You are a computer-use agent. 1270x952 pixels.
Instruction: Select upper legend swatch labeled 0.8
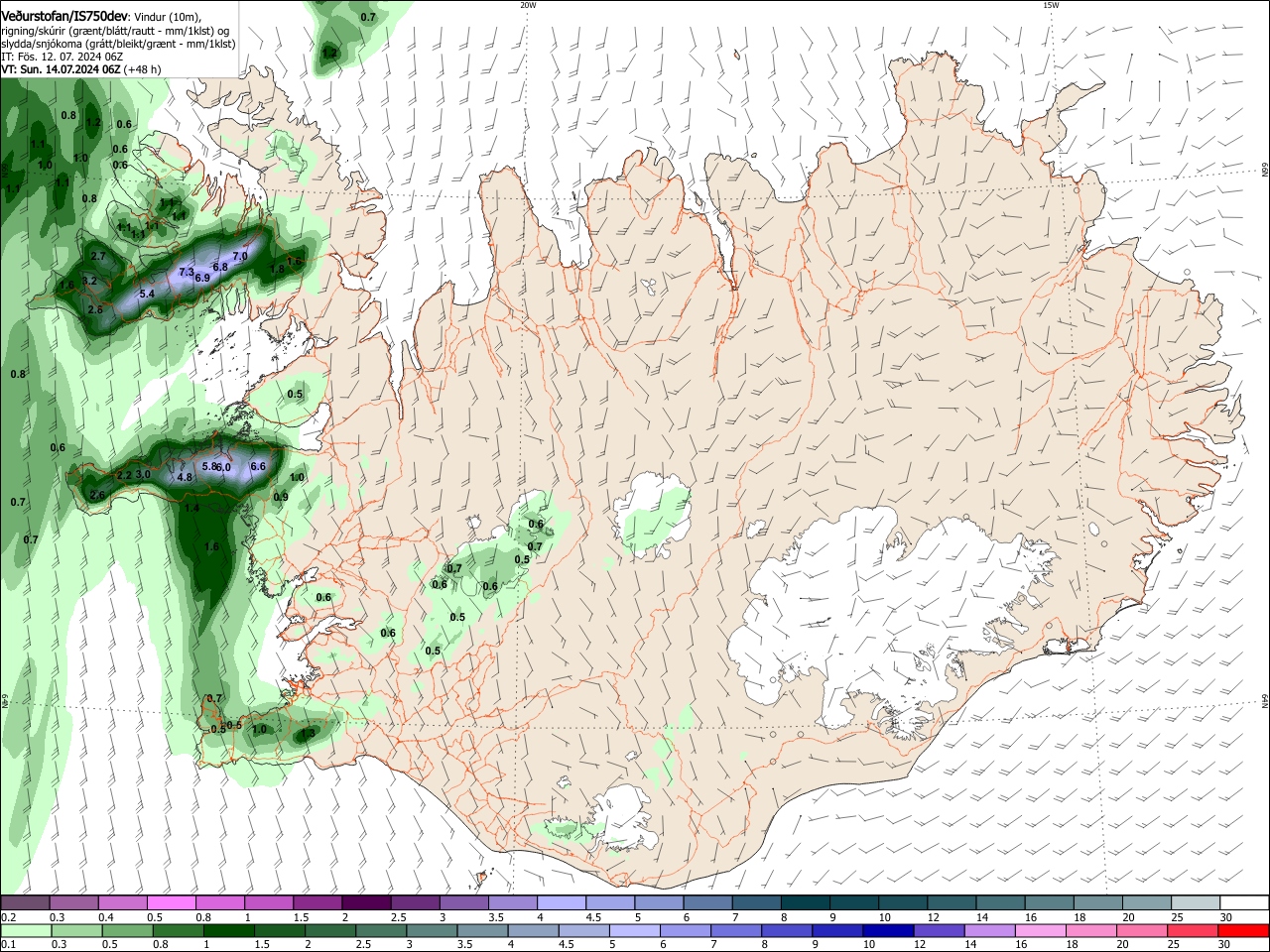[220, 903]
